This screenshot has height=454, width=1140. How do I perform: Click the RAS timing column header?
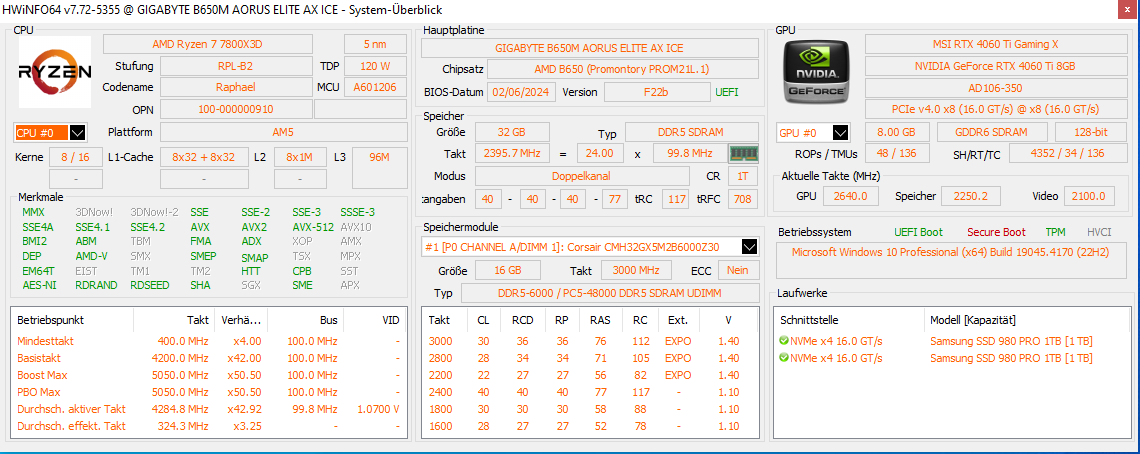(x=599, y=319)
